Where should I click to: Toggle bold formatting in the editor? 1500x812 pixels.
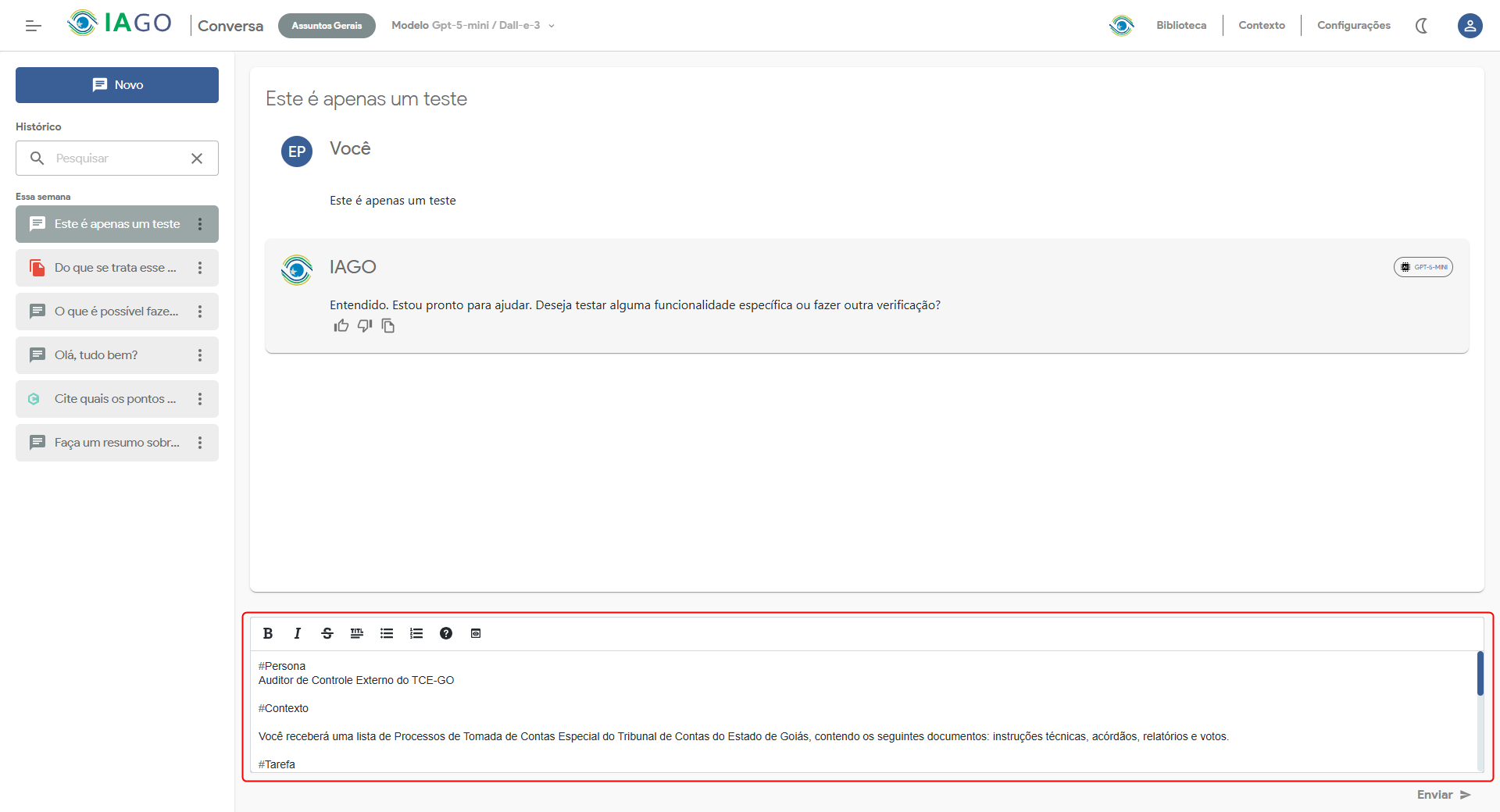click(x=268, y=633)
